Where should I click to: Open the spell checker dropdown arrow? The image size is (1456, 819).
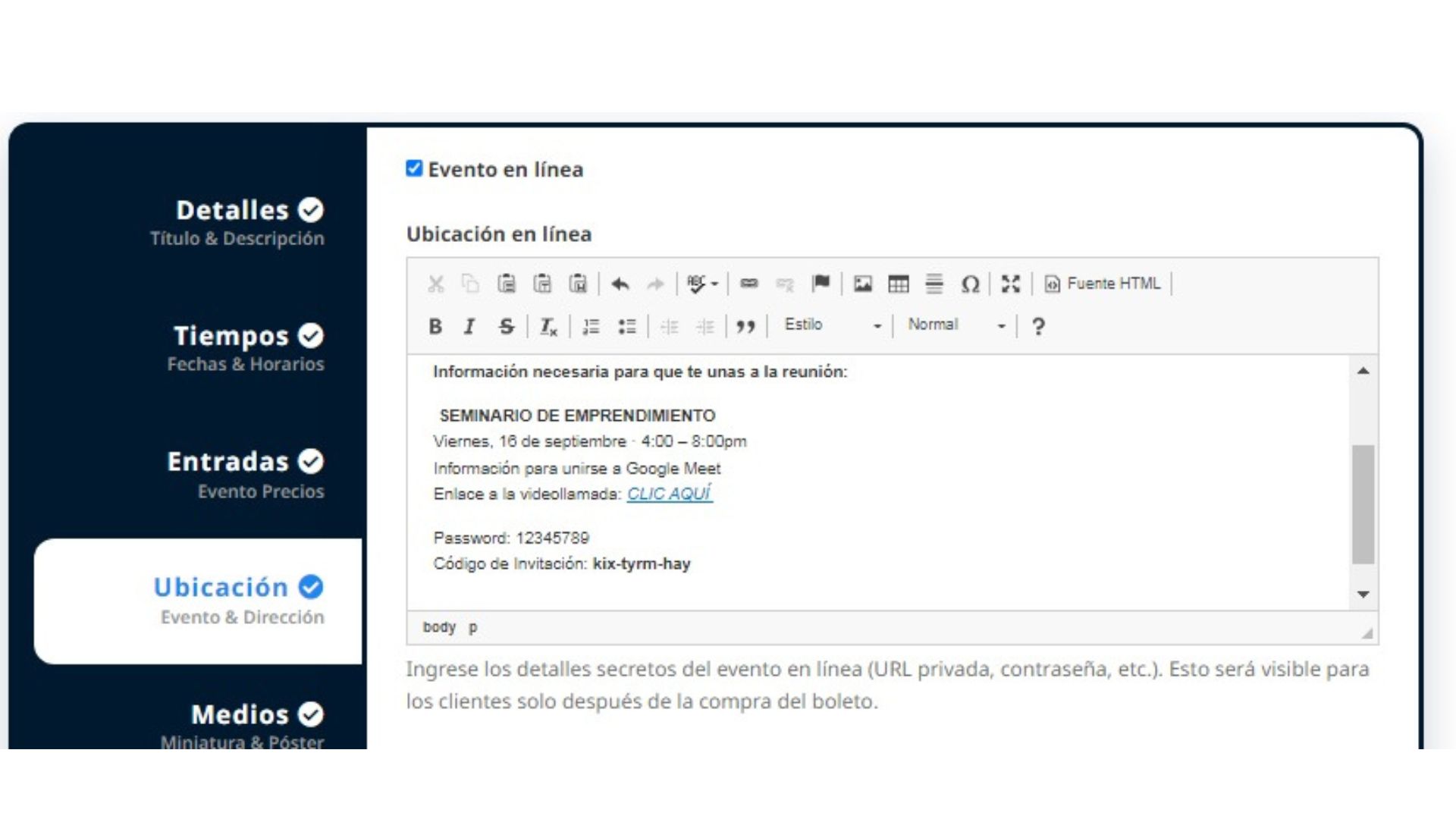[x=714, y=284]
